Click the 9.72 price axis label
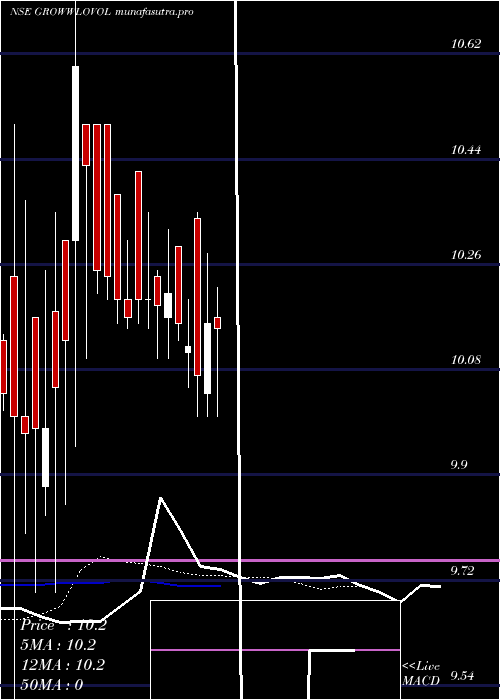Viewport: 500px width, 700px height. point(466,571)
